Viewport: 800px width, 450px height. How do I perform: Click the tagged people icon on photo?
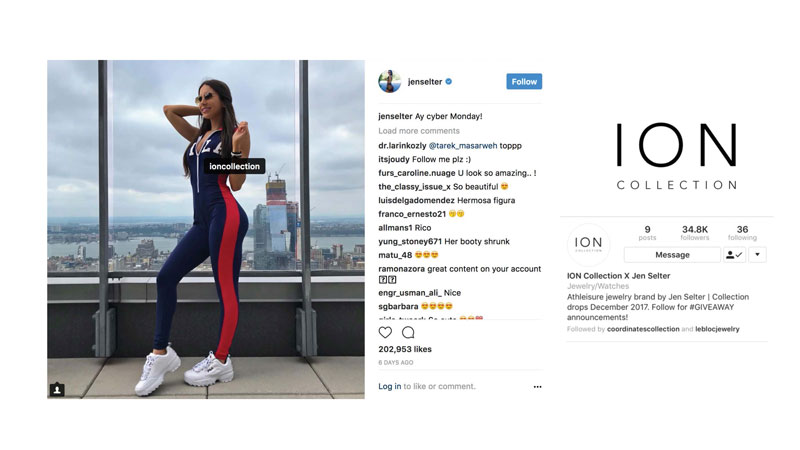click(57, 390)
